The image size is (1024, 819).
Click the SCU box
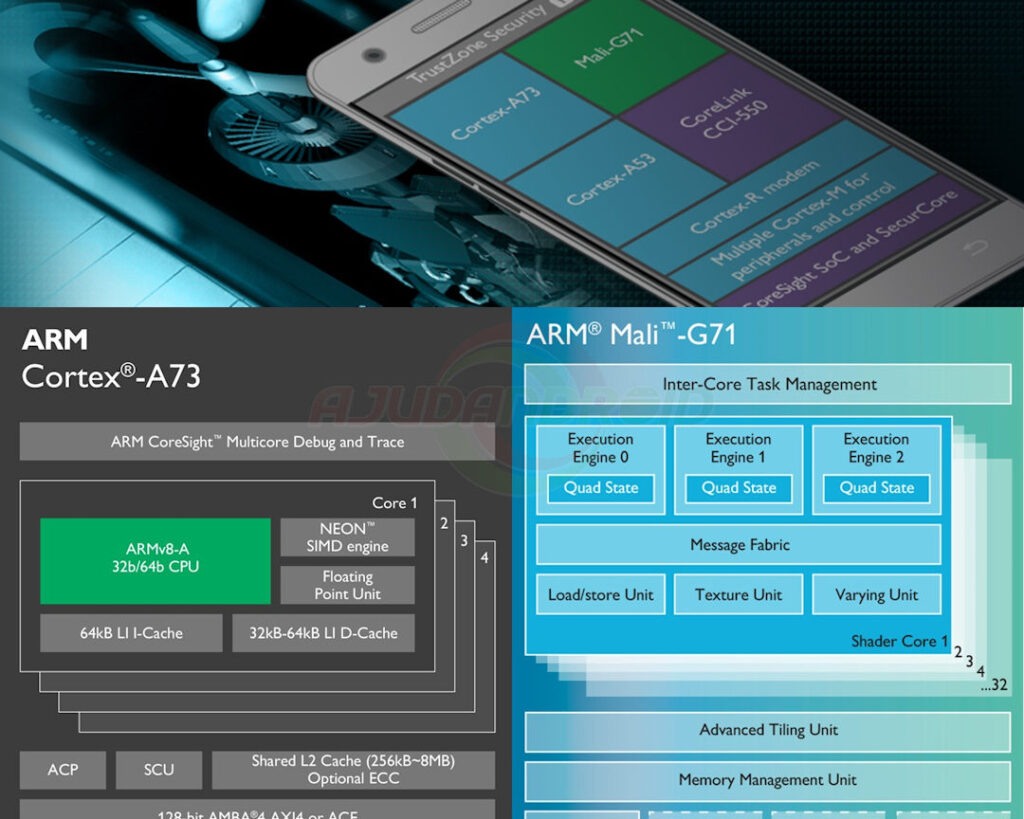(x=159, y=770)
